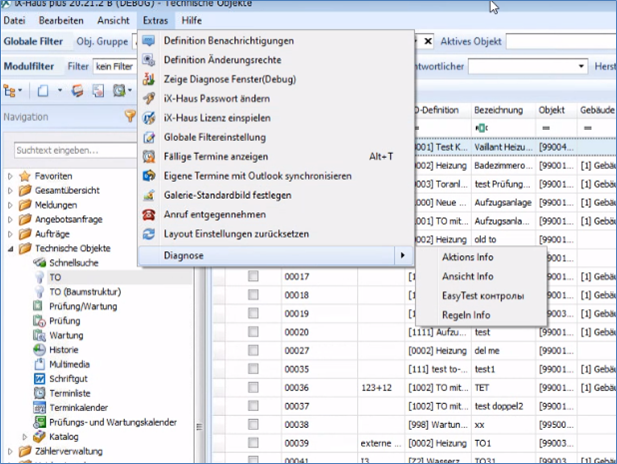Viewport: 617px width, 464px height.
Task: Click the Outlook synchronisieren icon
Action: tap(149, 175)
